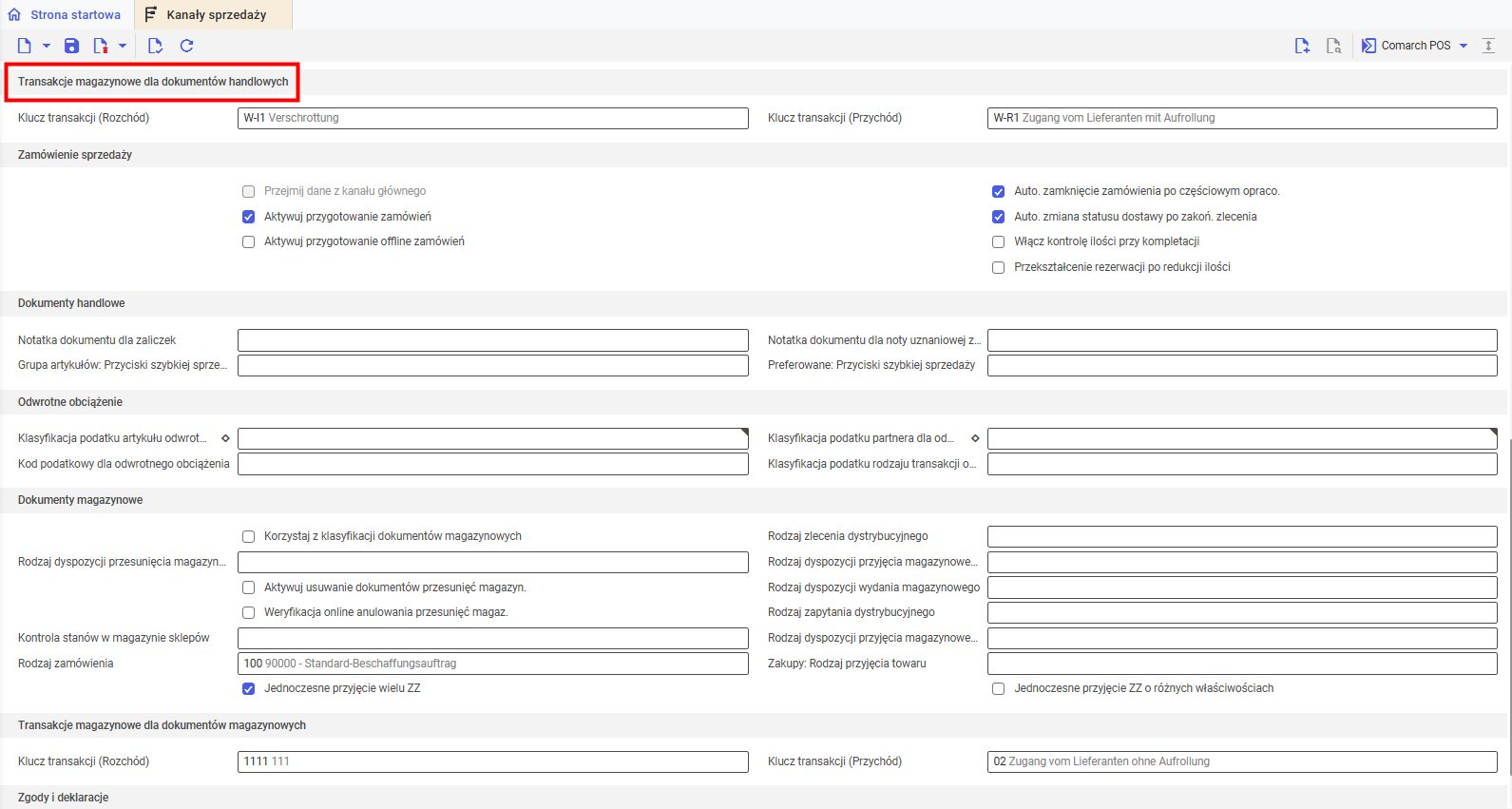Uncheck Aktywuj przygotowanie zamówień
Screen dimensions: 1512x809
(x=249, y=217)
